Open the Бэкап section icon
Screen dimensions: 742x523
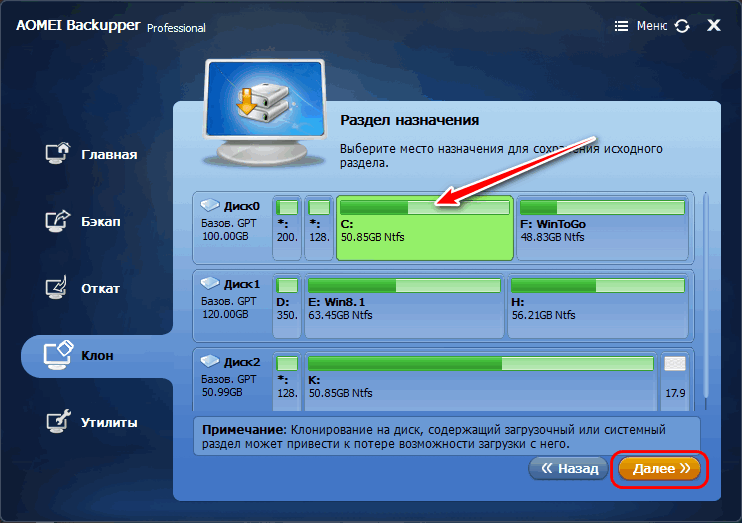(57, 221)
